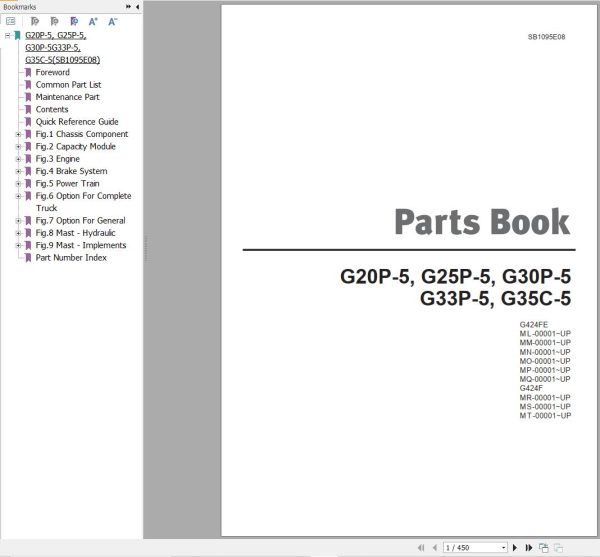Increase bookmark text size with A+
The width and height of the screenshot is (600, 557).
point(93,21)
